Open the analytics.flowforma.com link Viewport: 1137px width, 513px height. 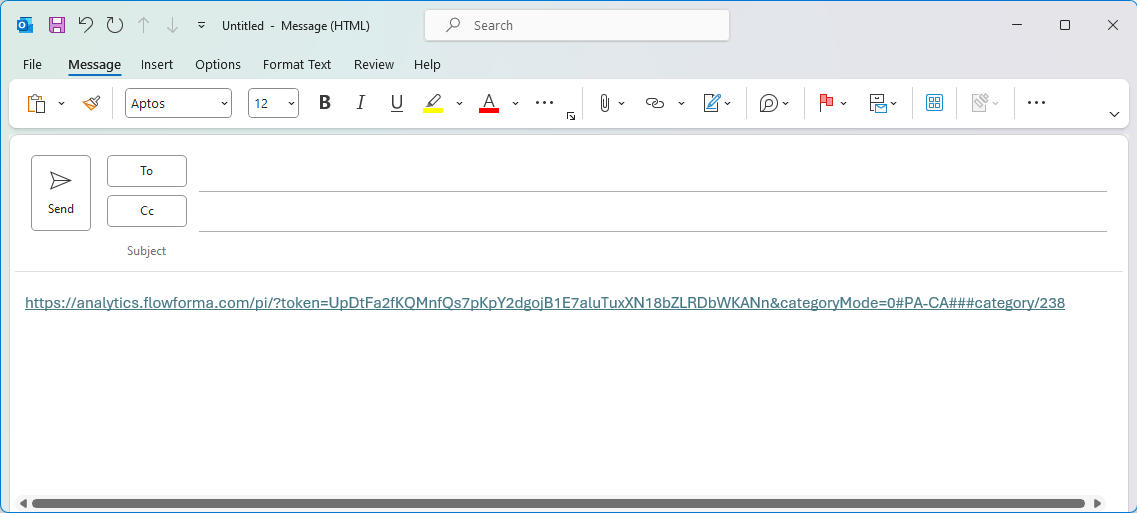click(545, 303)
